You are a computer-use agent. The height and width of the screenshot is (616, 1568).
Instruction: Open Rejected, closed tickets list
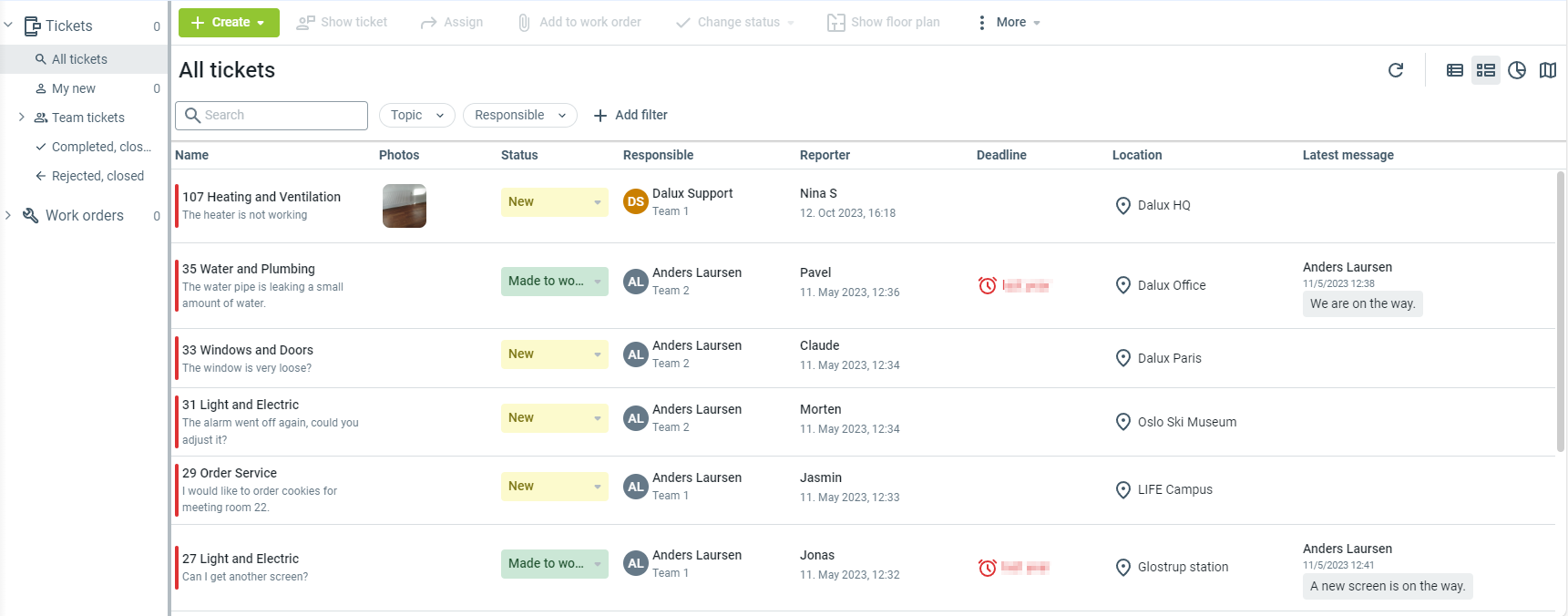point(97,176)
